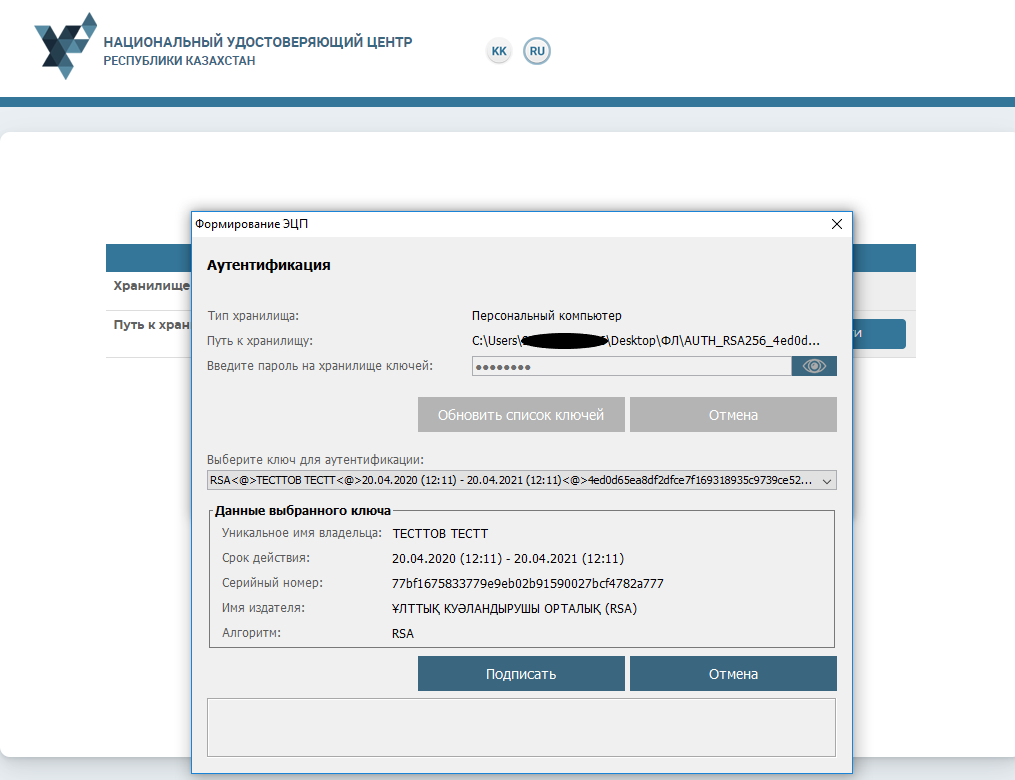Image resolution: width=1015 pixels, height=780 pixels.
Task: Click the empty text area at dialog bottom
Action: [x=520, y=727]
